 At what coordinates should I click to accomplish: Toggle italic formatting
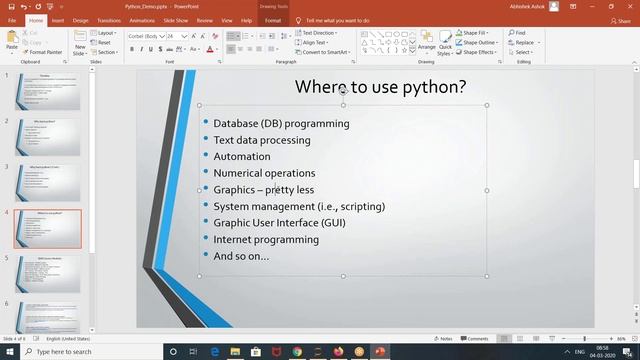coord(141,49)
